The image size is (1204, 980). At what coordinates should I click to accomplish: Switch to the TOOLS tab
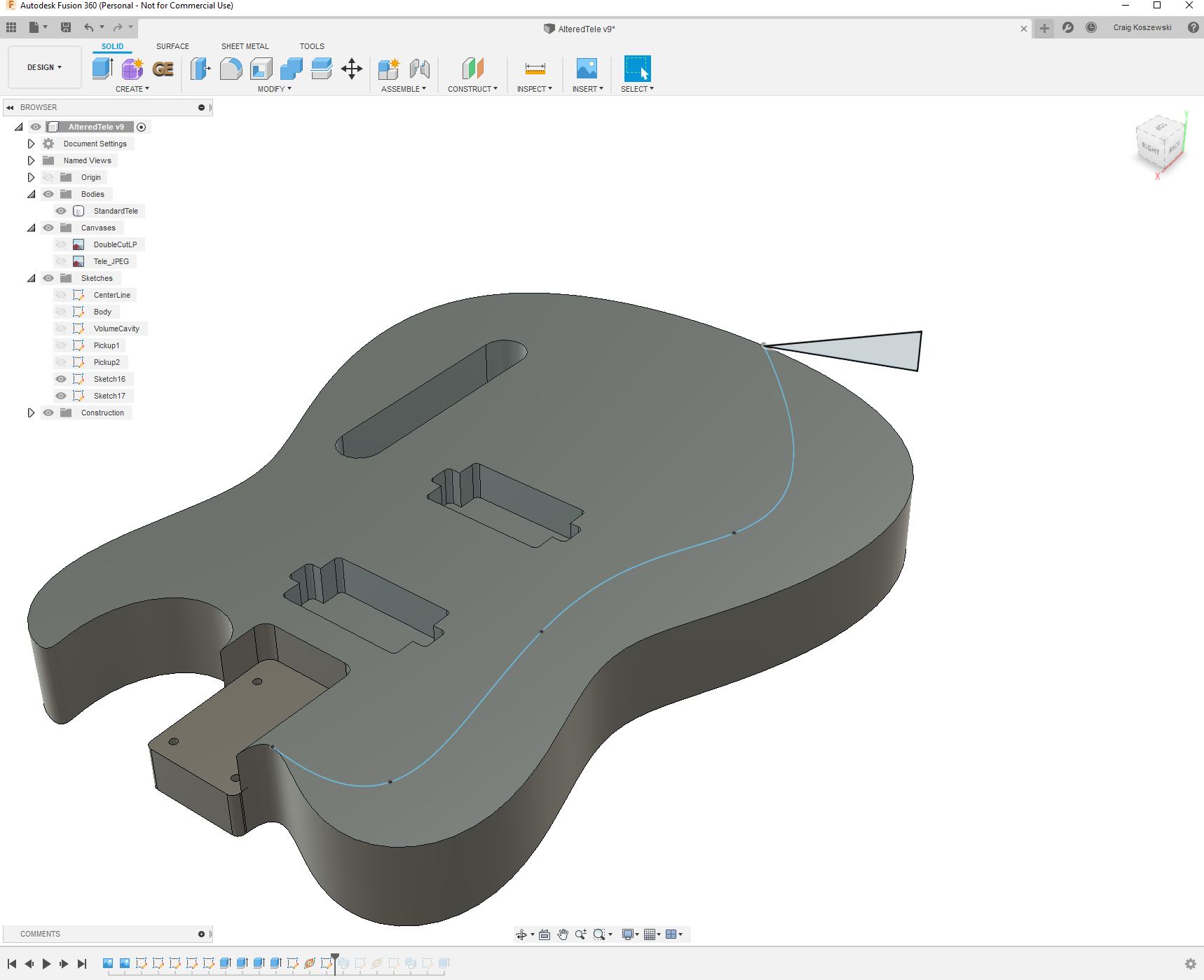pos(312,46)
